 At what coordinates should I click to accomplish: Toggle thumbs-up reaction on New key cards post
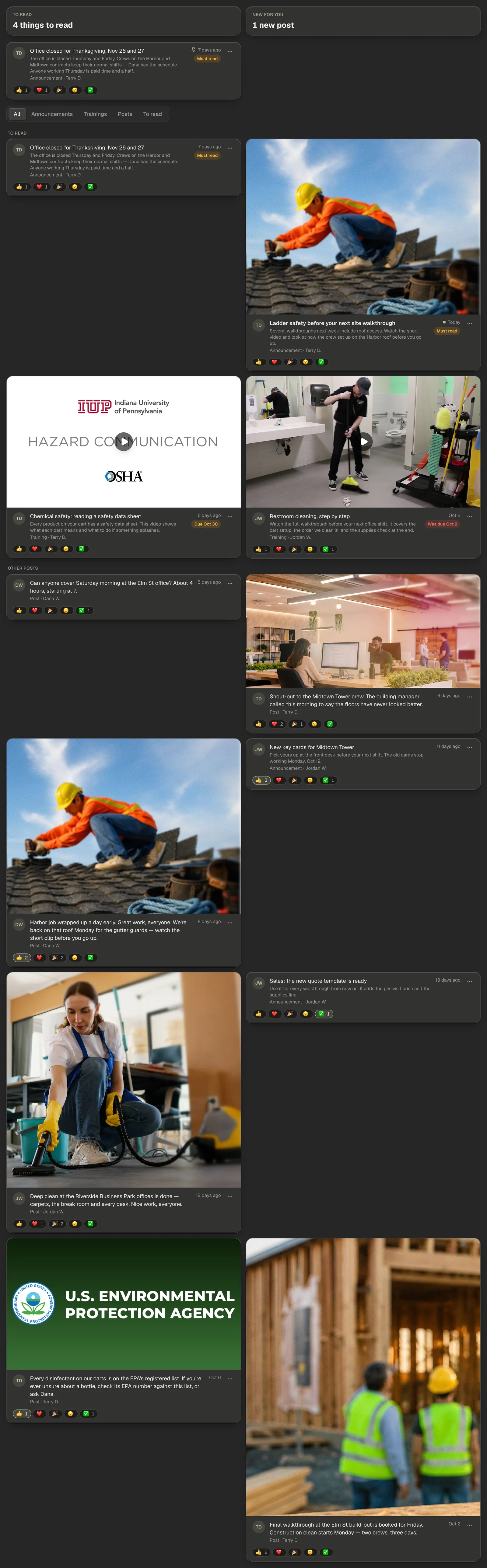pyautogui.click(x=262, y=780)
